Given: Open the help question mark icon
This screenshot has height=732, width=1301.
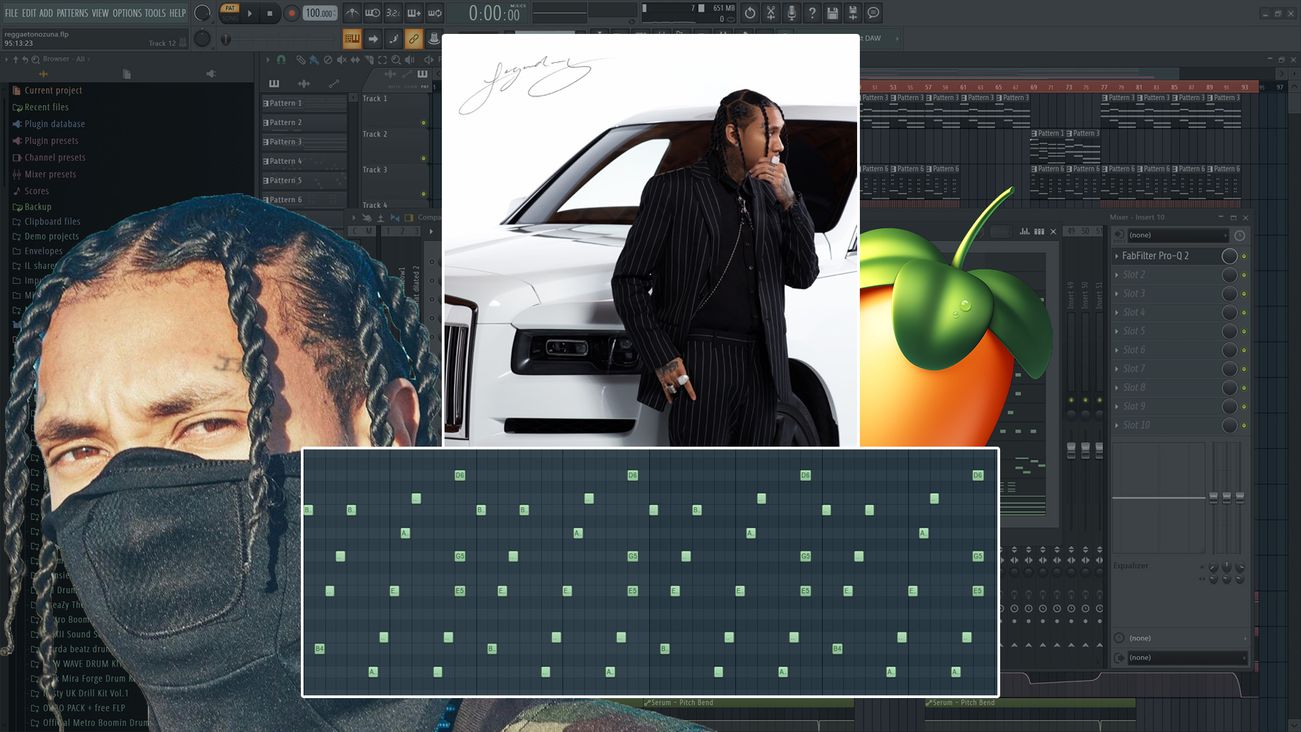Looking at the screenshot, I should [x=811, y=13].
